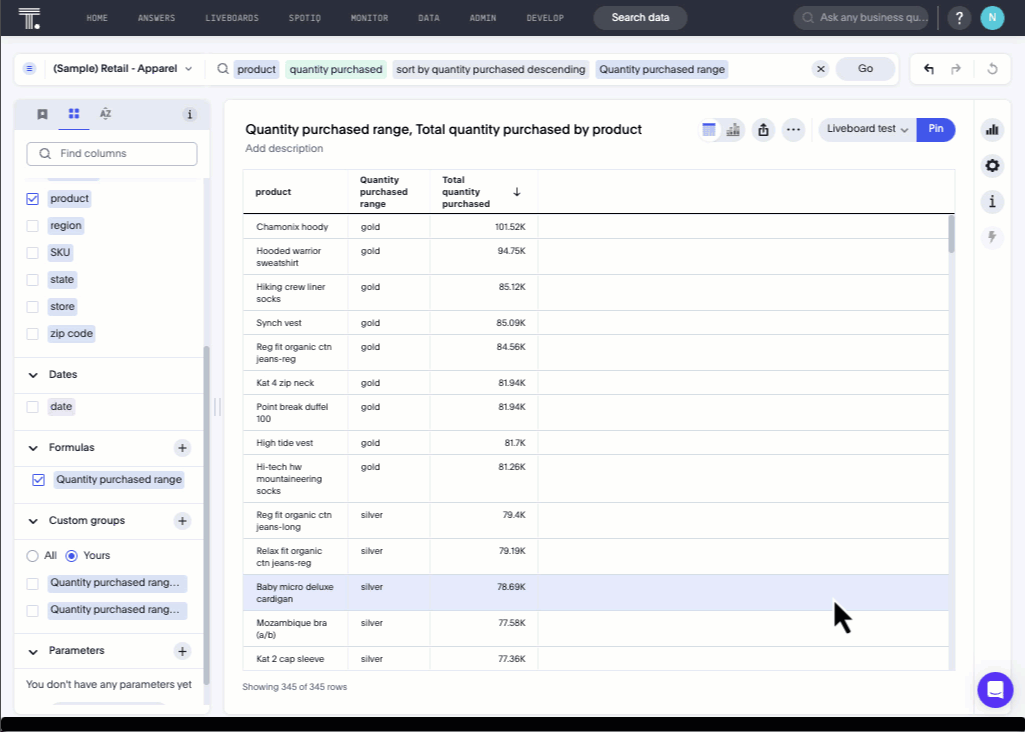The height and width of the screenshot is (732, 1025).
Task: Click the more options ellipsis
Action: (793, 130)
